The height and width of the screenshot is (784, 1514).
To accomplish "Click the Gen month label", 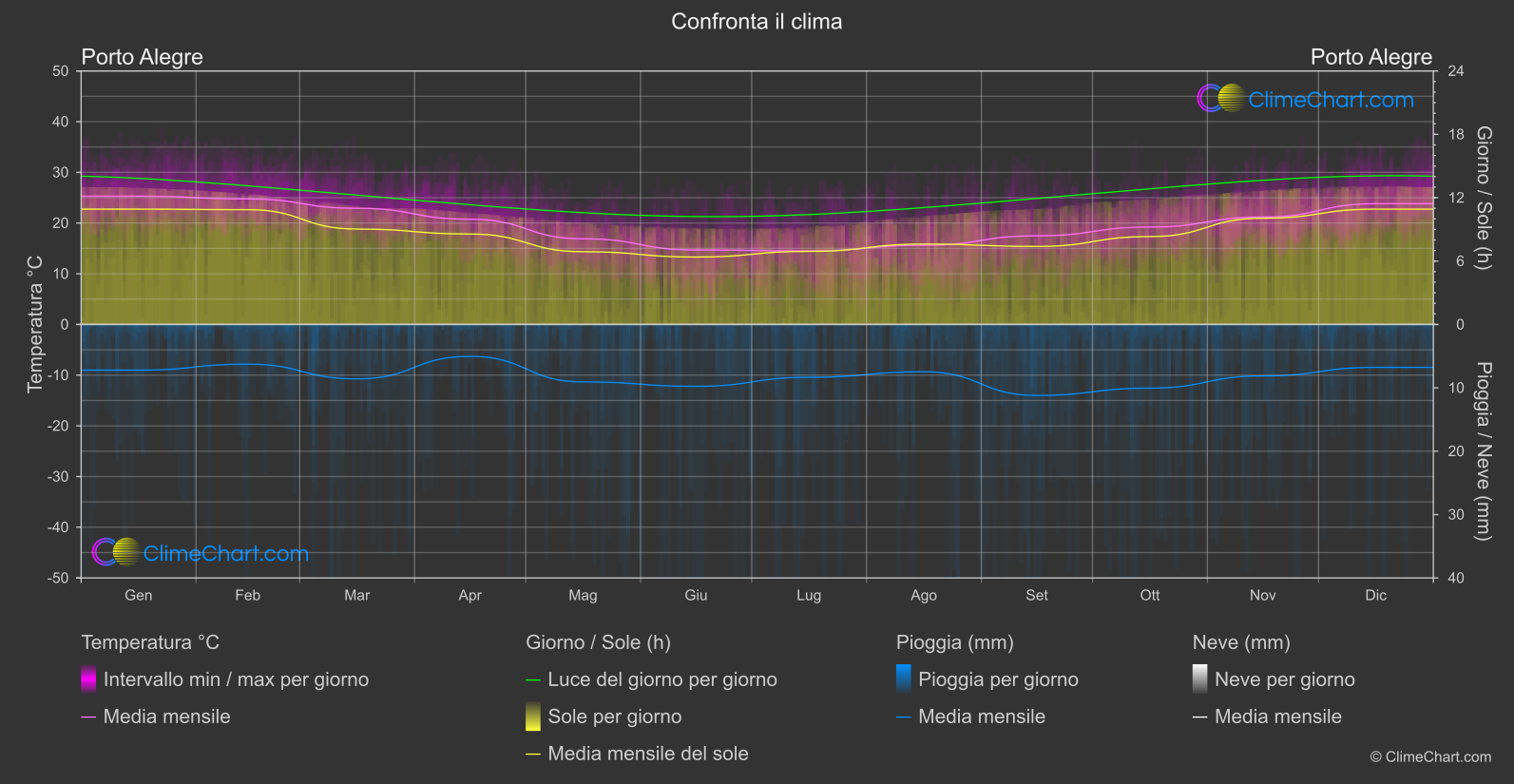I will (x=139, y=595).
